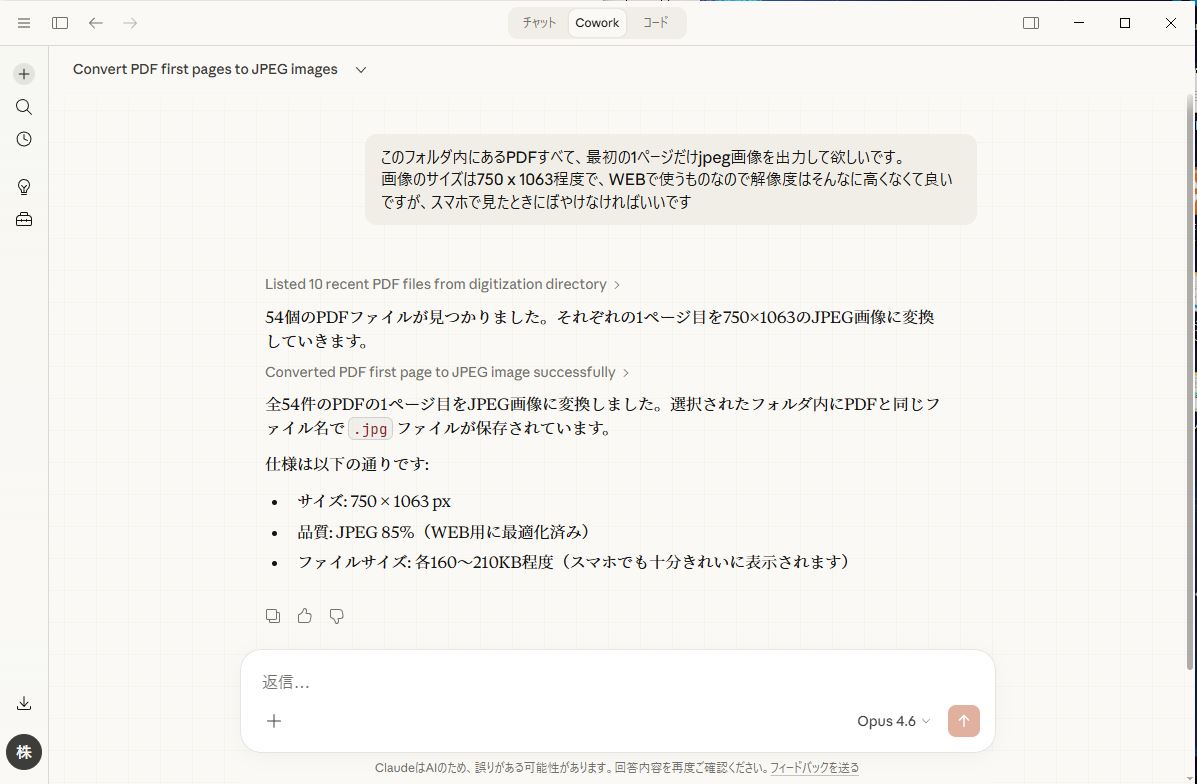
Task: Expand 'Listed 10 recent PDF files' step
Action: coord(442,284)
